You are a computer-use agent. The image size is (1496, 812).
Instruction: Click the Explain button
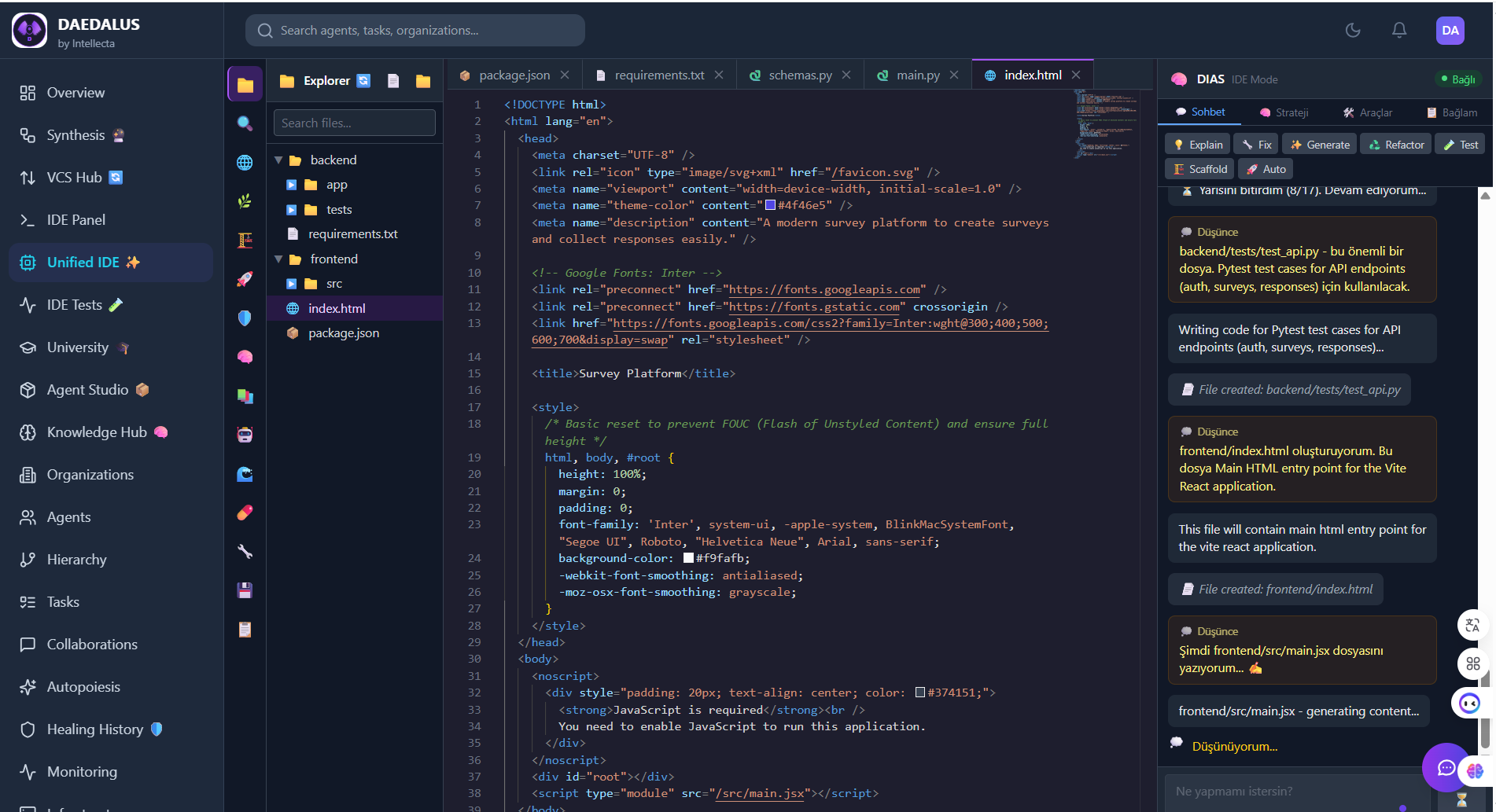(x=1198, y=145)
